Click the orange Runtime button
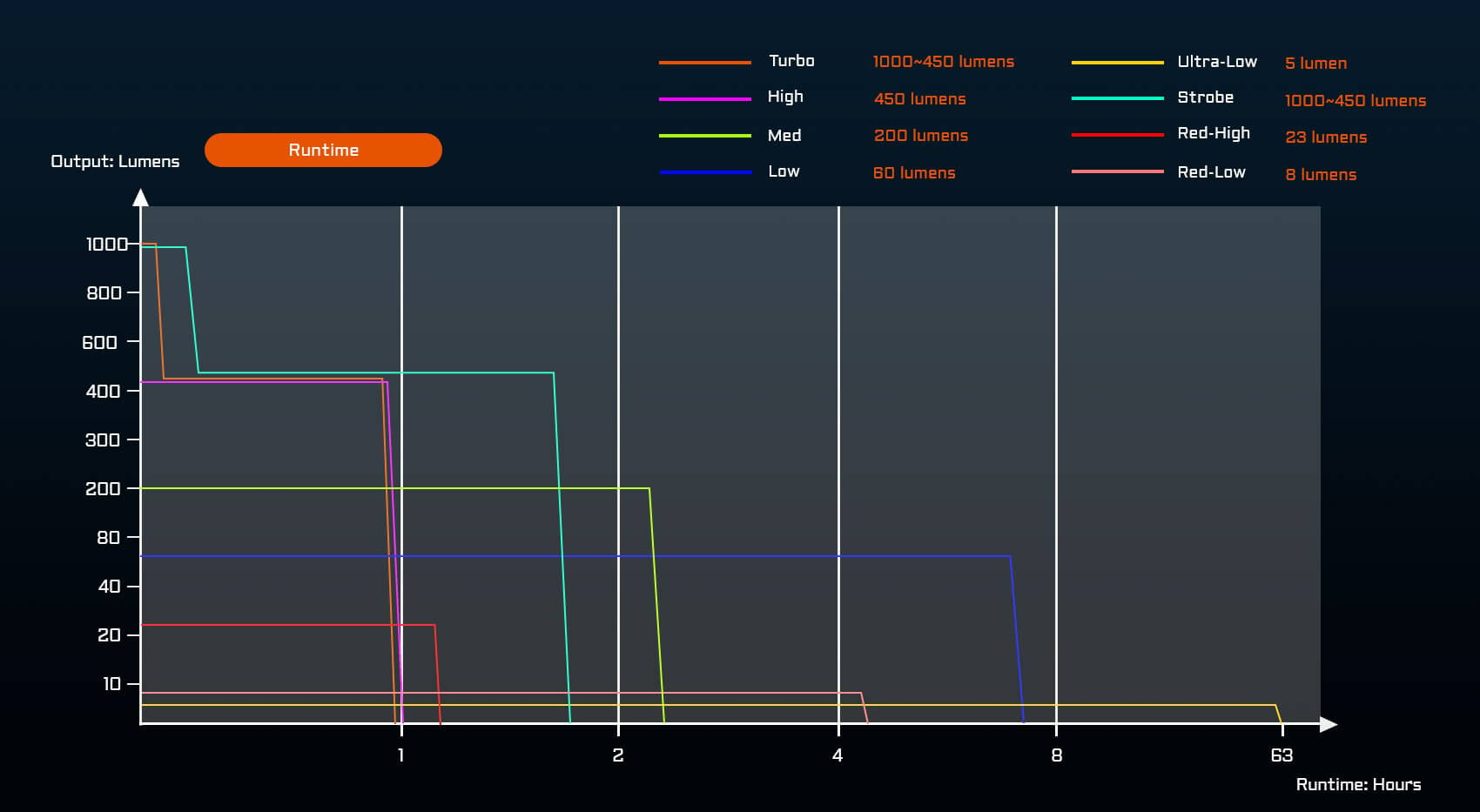 (323, 150)
